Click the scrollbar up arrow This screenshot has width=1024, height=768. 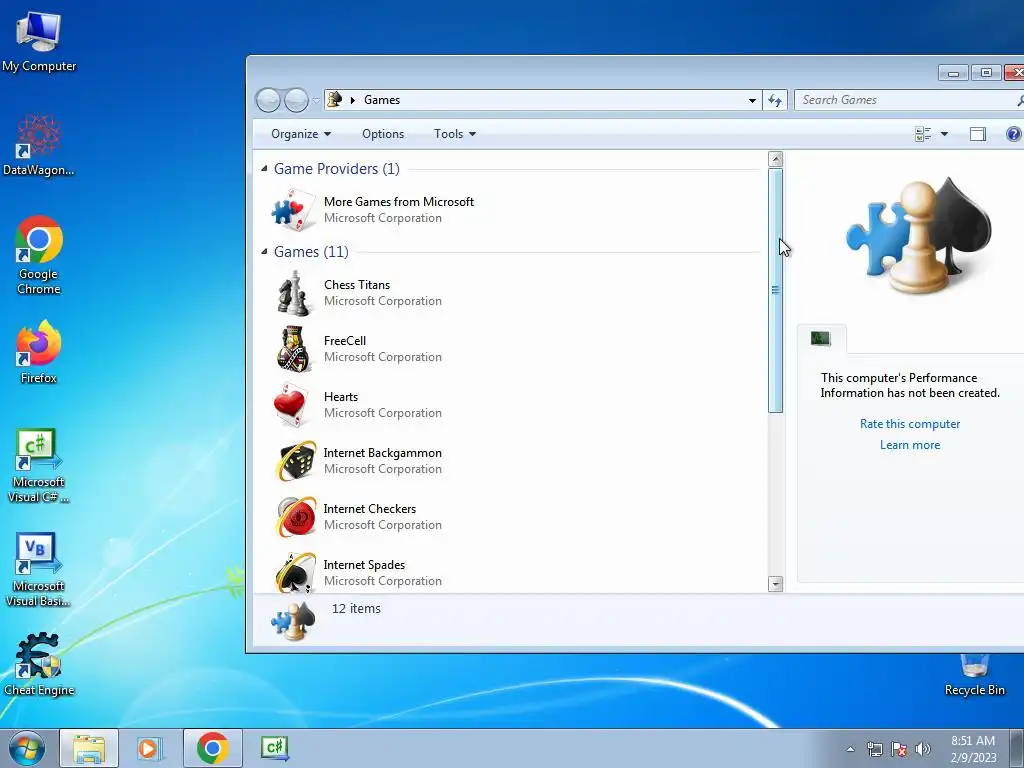pos(775,159)
